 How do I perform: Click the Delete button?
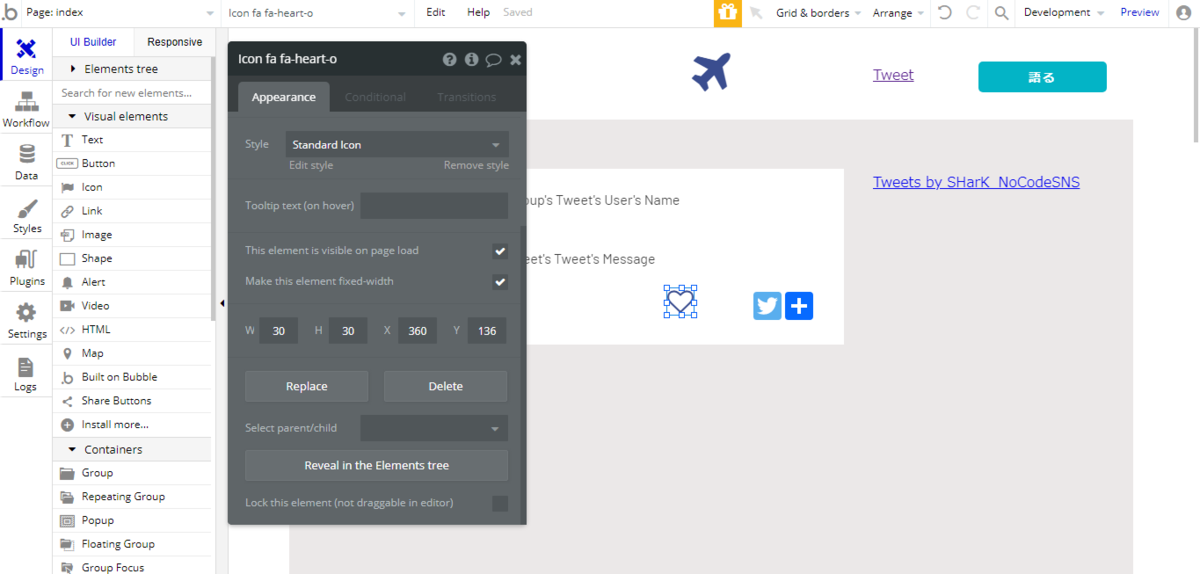tap(446, 386)
